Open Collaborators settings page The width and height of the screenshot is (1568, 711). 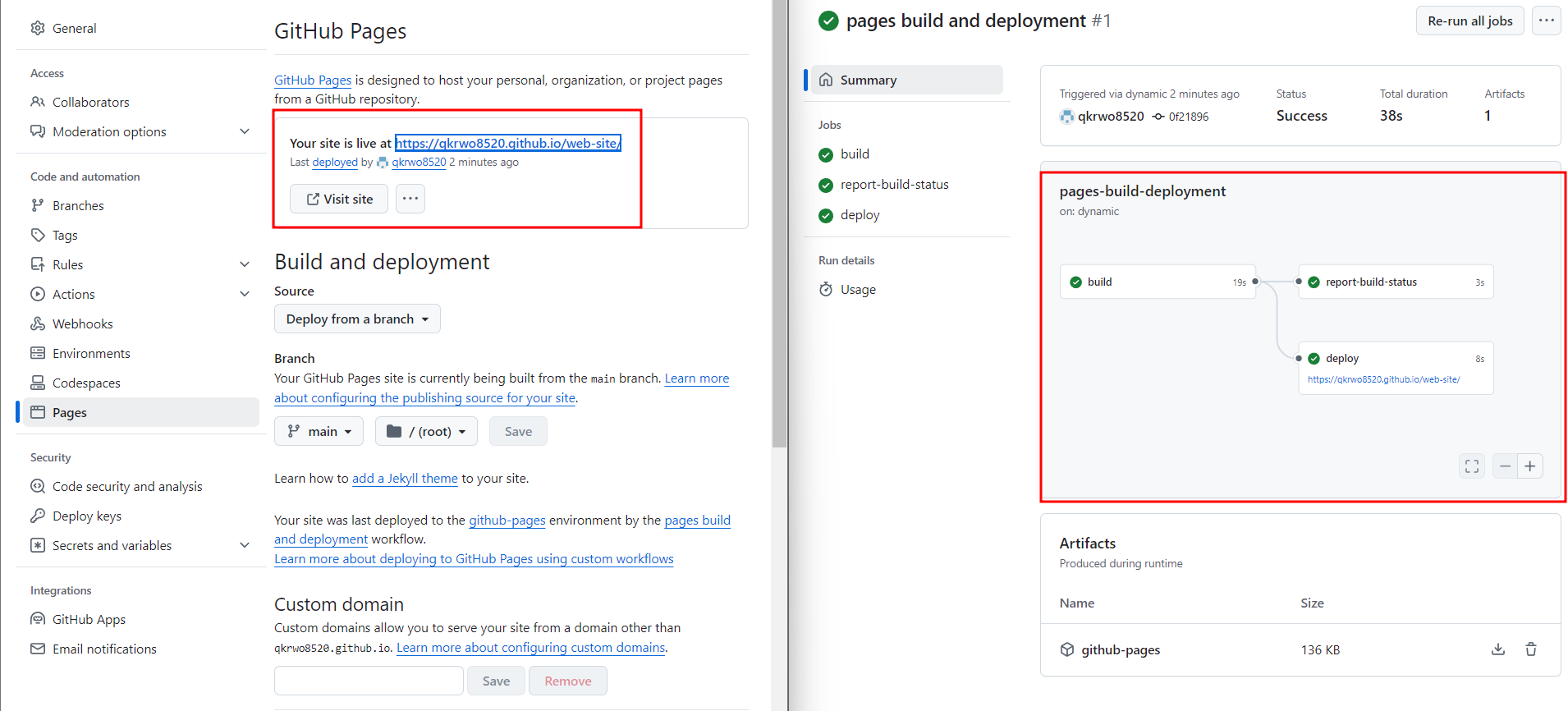[x=90, y=102]
